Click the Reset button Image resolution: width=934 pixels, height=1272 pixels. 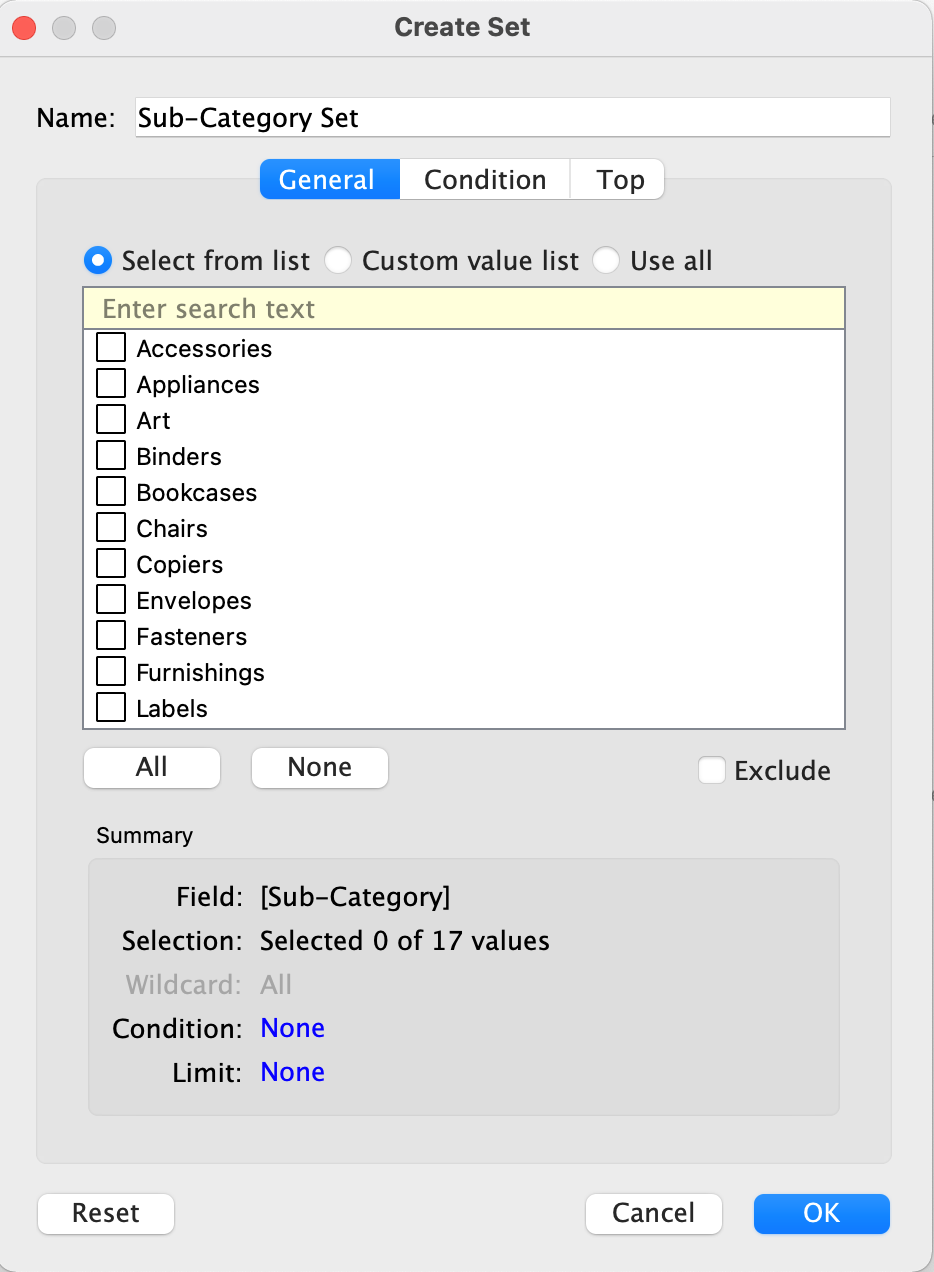point(106,1213)
